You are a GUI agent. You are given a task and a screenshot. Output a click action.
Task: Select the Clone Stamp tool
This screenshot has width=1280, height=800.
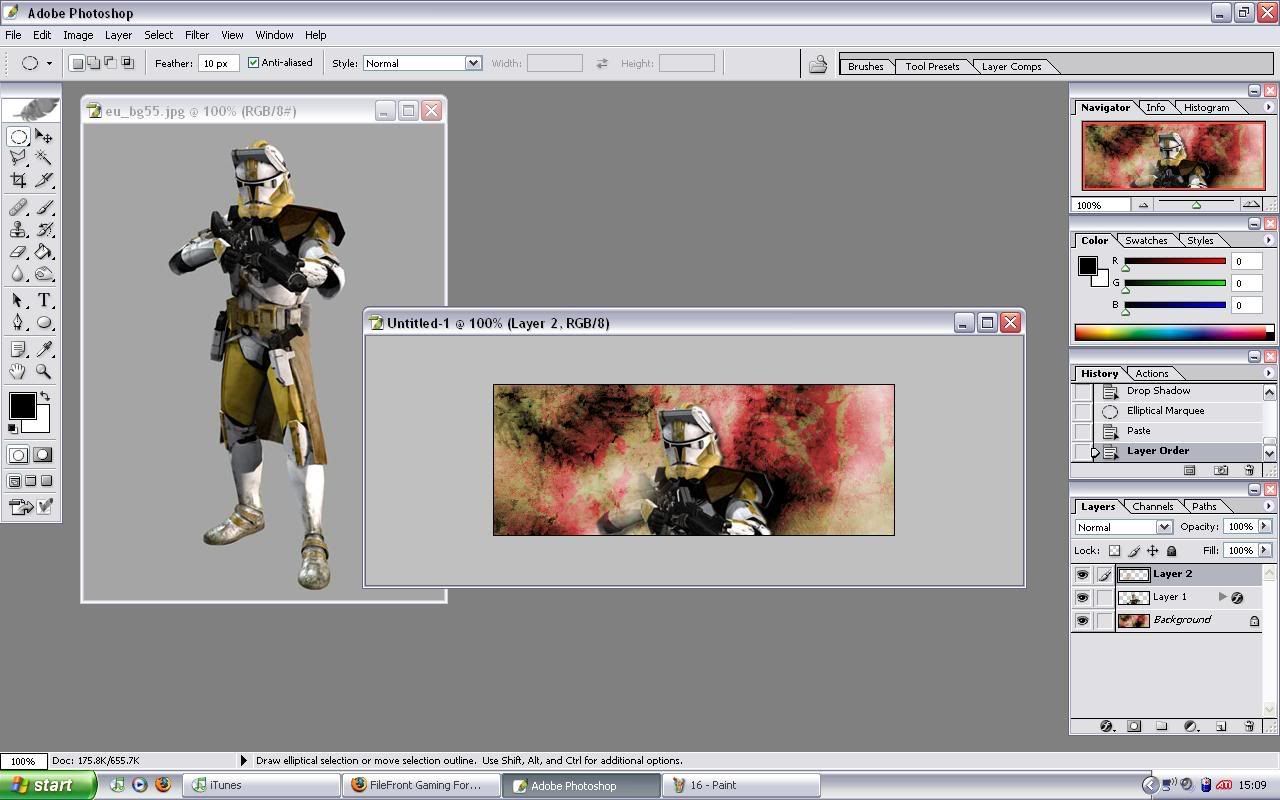tap(18, 230)
